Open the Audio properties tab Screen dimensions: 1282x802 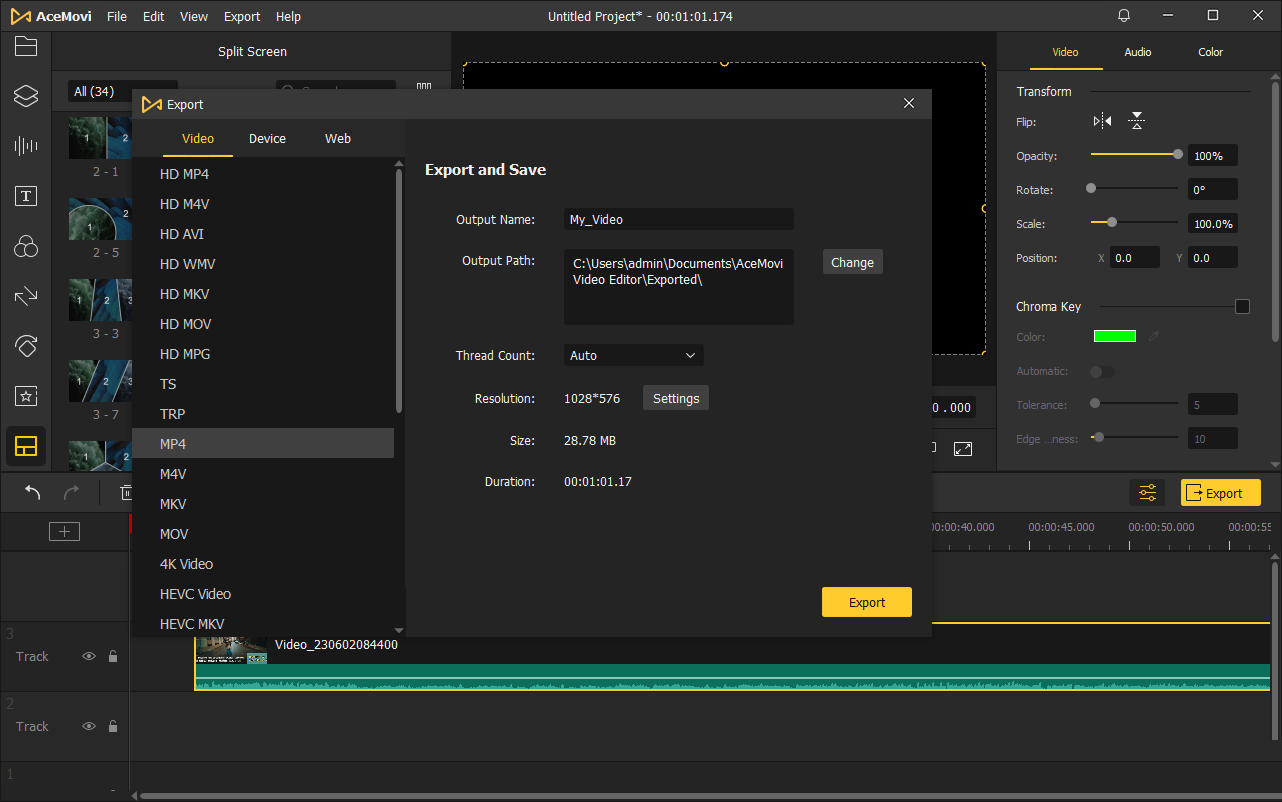(x=1138, y=52)
